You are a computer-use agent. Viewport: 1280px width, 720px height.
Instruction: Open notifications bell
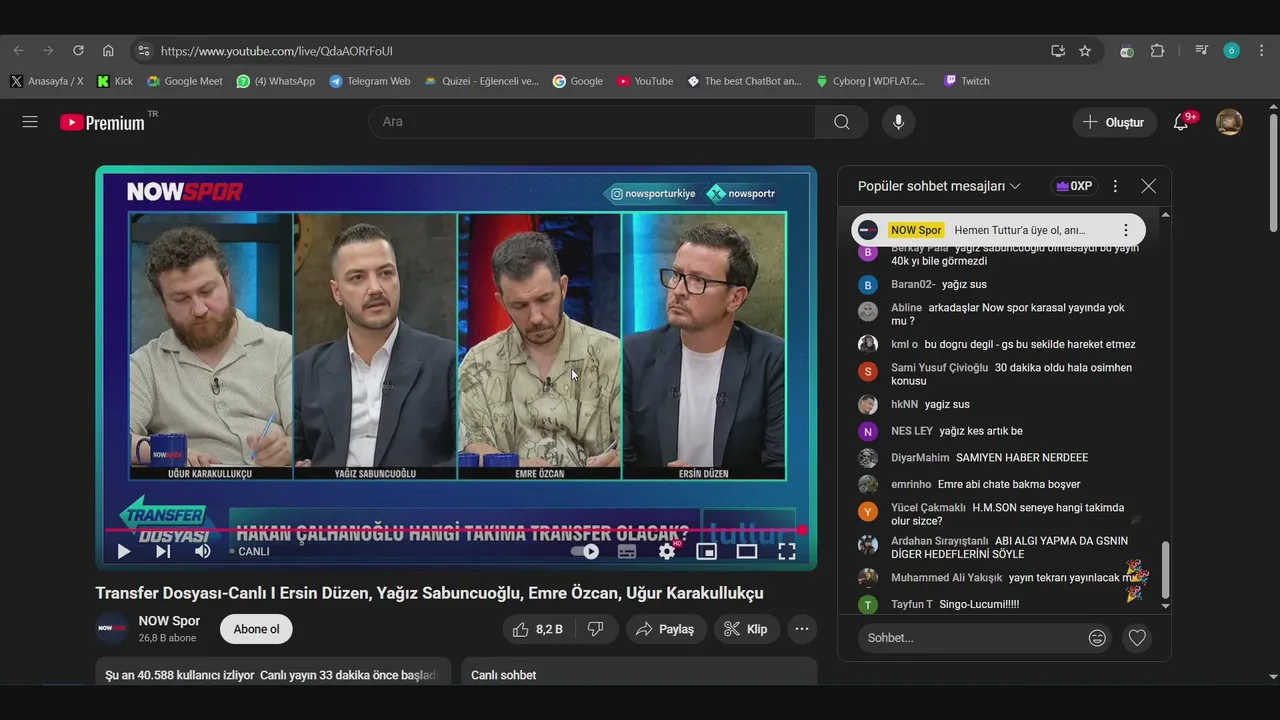(1181, 122)
